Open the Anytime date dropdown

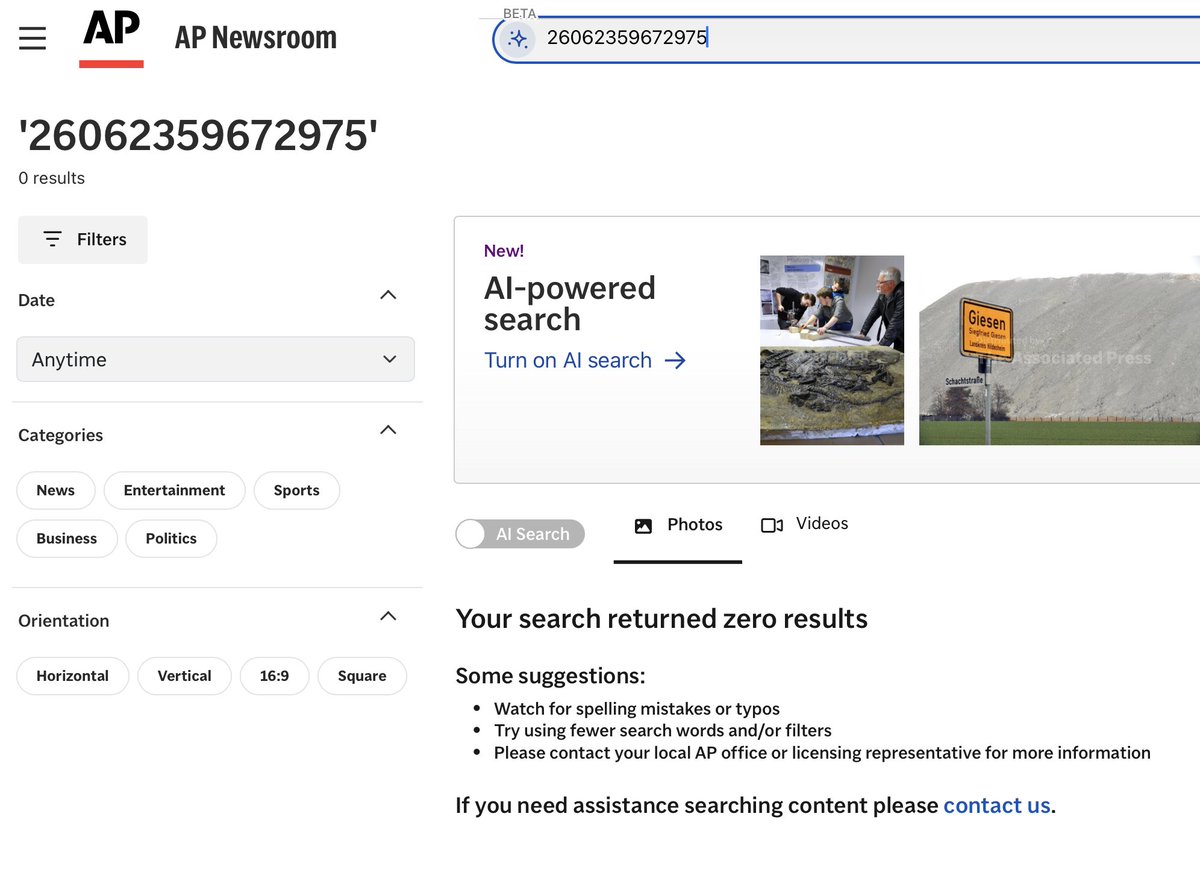[x=215, y=359]
